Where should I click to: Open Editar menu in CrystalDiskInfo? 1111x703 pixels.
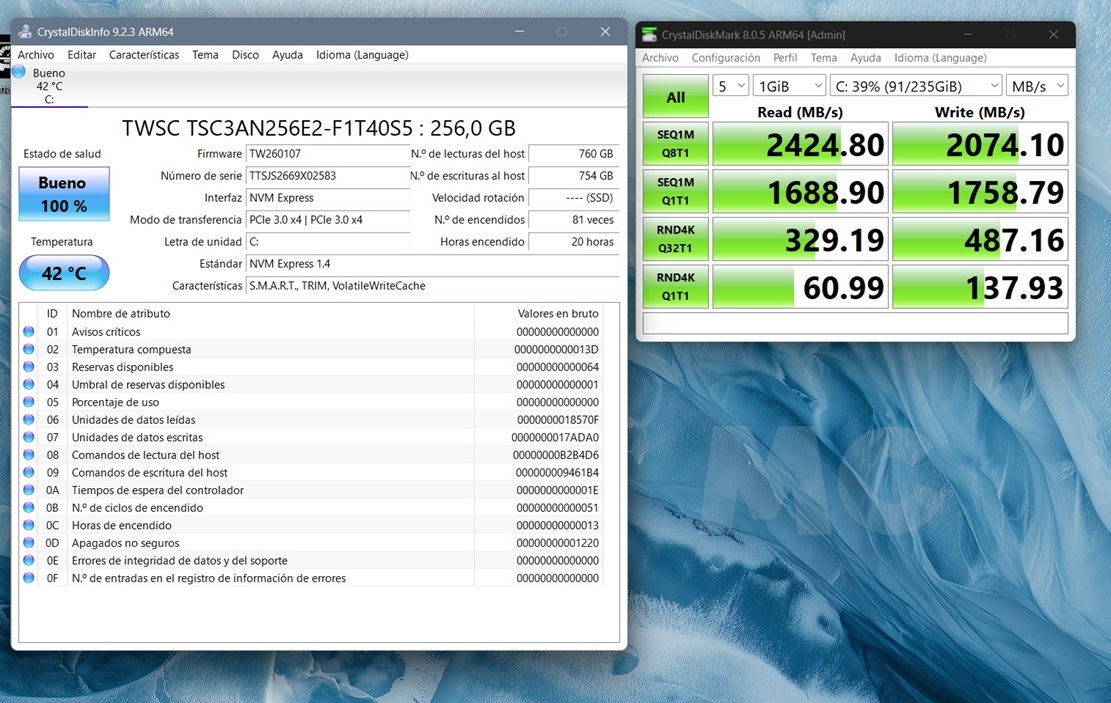pyautogui.click(x=81, y=55)
